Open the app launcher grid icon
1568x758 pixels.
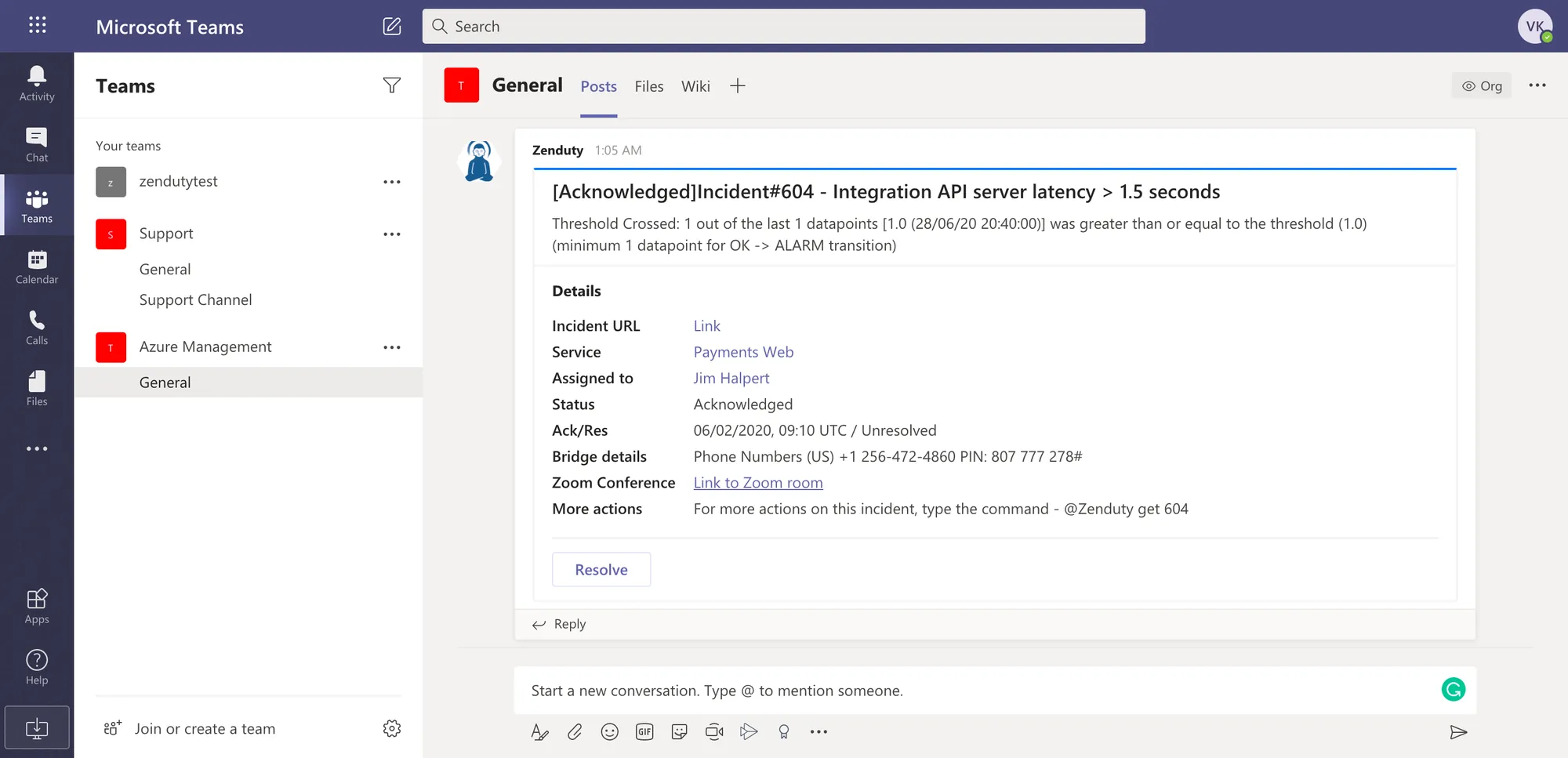coord(37,25)
